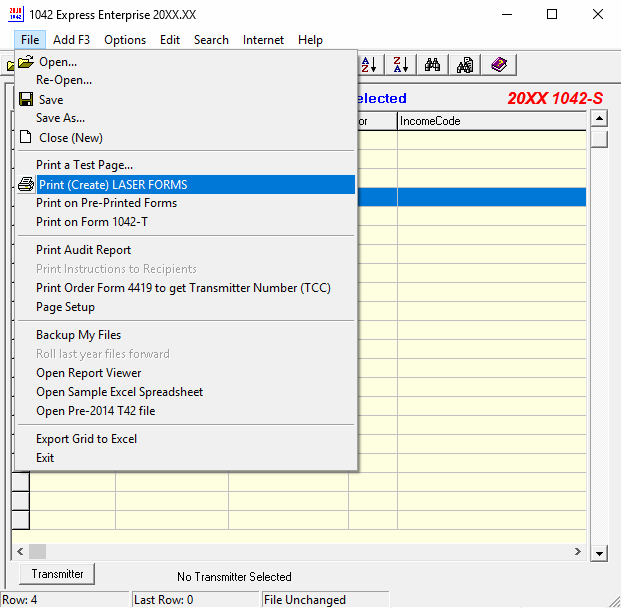Select Print Audit Report menu entry
Image resolution: width=621 pixels, height=608 pixels.
[x=83, y=250]
